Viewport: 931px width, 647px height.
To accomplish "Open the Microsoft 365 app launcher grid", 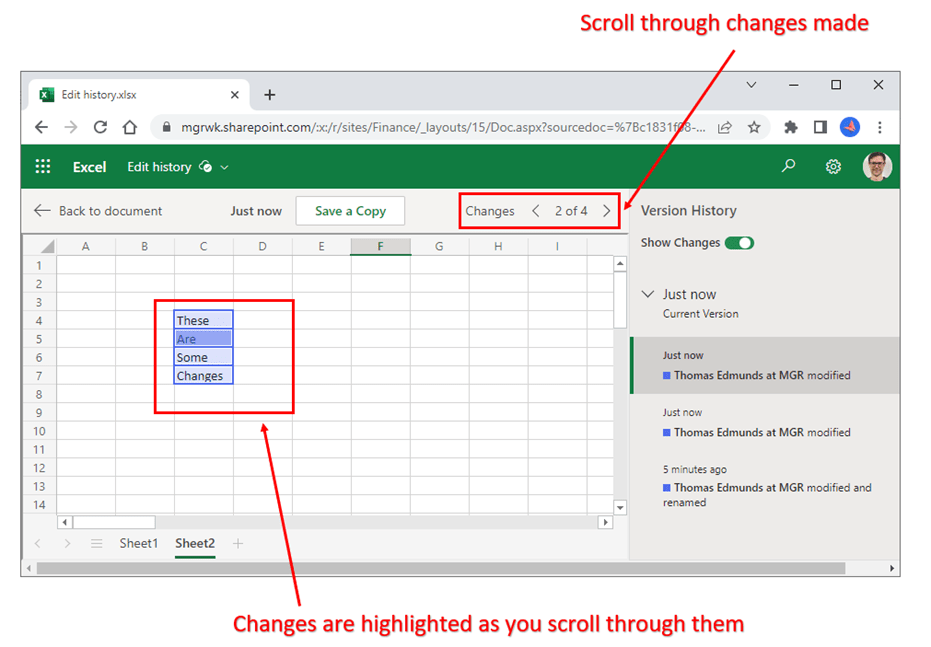I will coord(43,167).
